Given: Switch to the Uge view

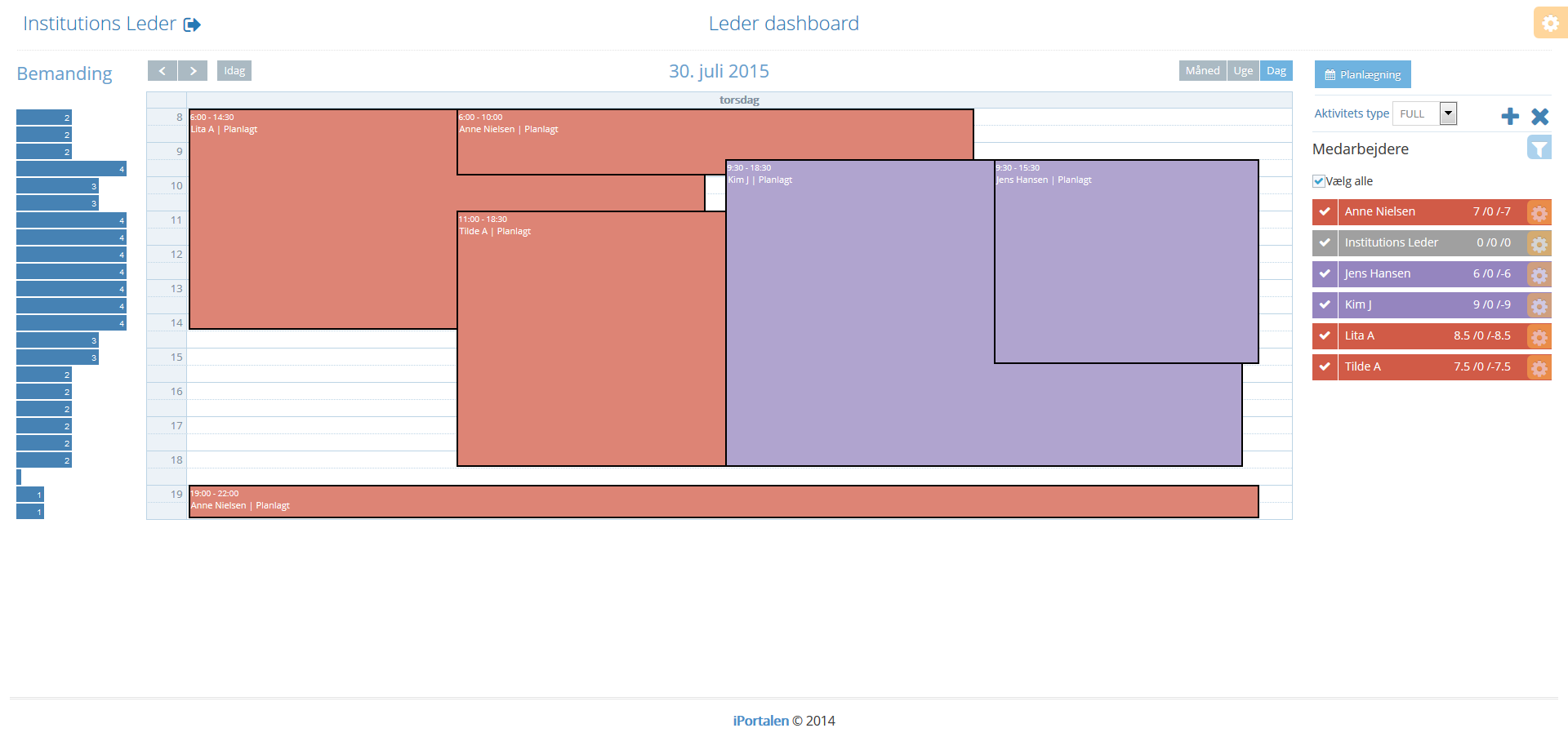Looking at the screenshot, I should coord(1243,71).
